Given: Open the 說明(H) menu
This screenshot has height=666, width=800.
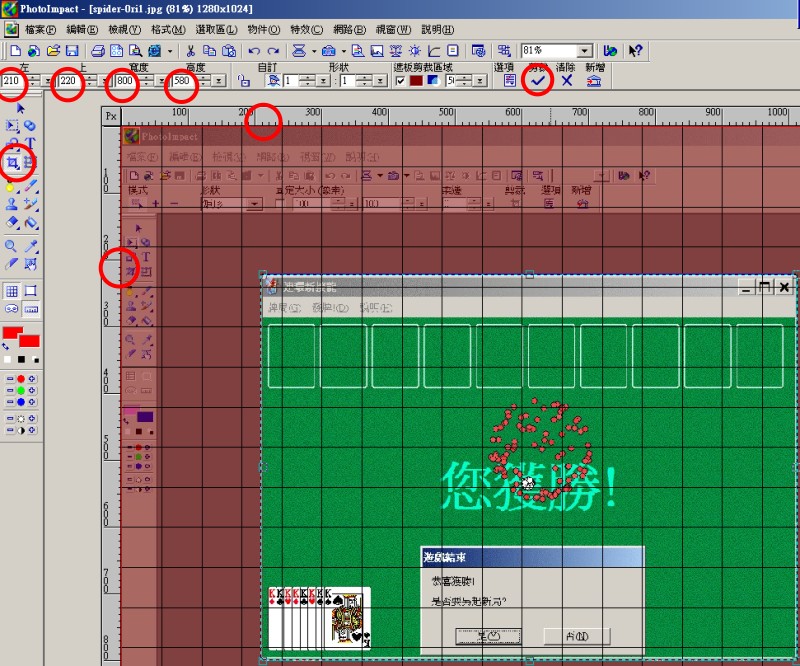Looking at the screenshot, I should point(438,30).
